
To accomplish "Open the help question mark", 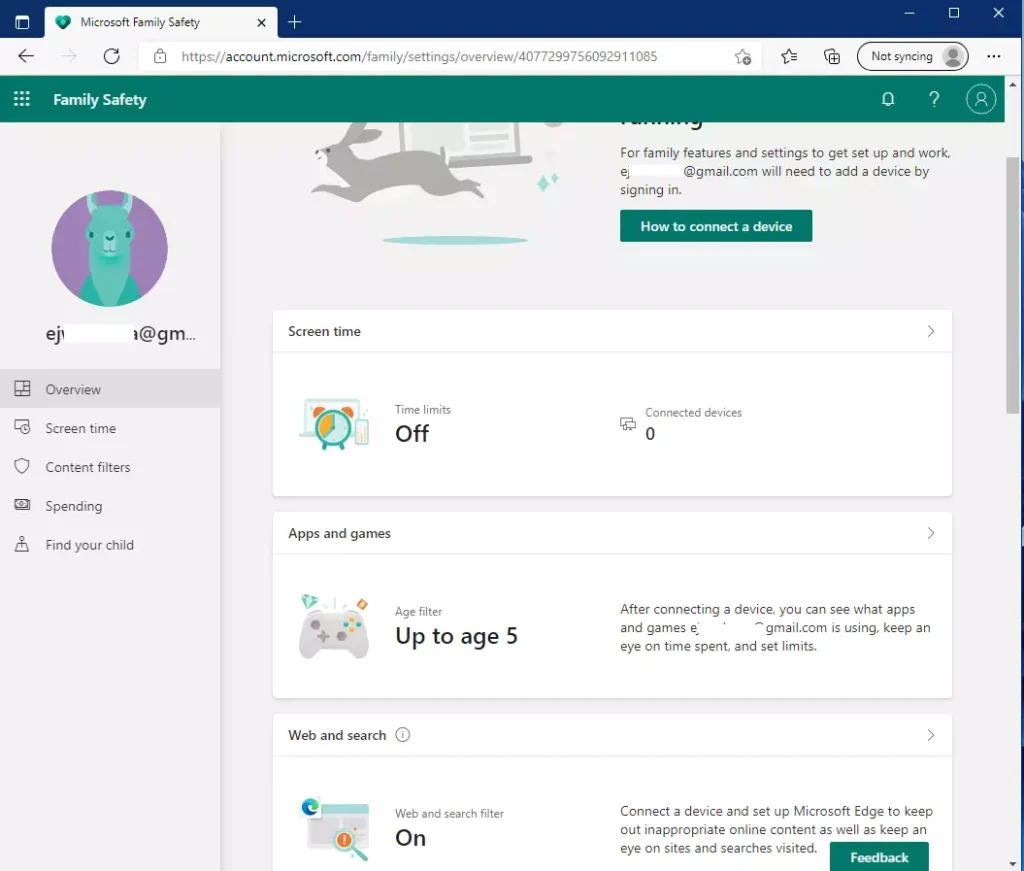I will tap(934, 99).
